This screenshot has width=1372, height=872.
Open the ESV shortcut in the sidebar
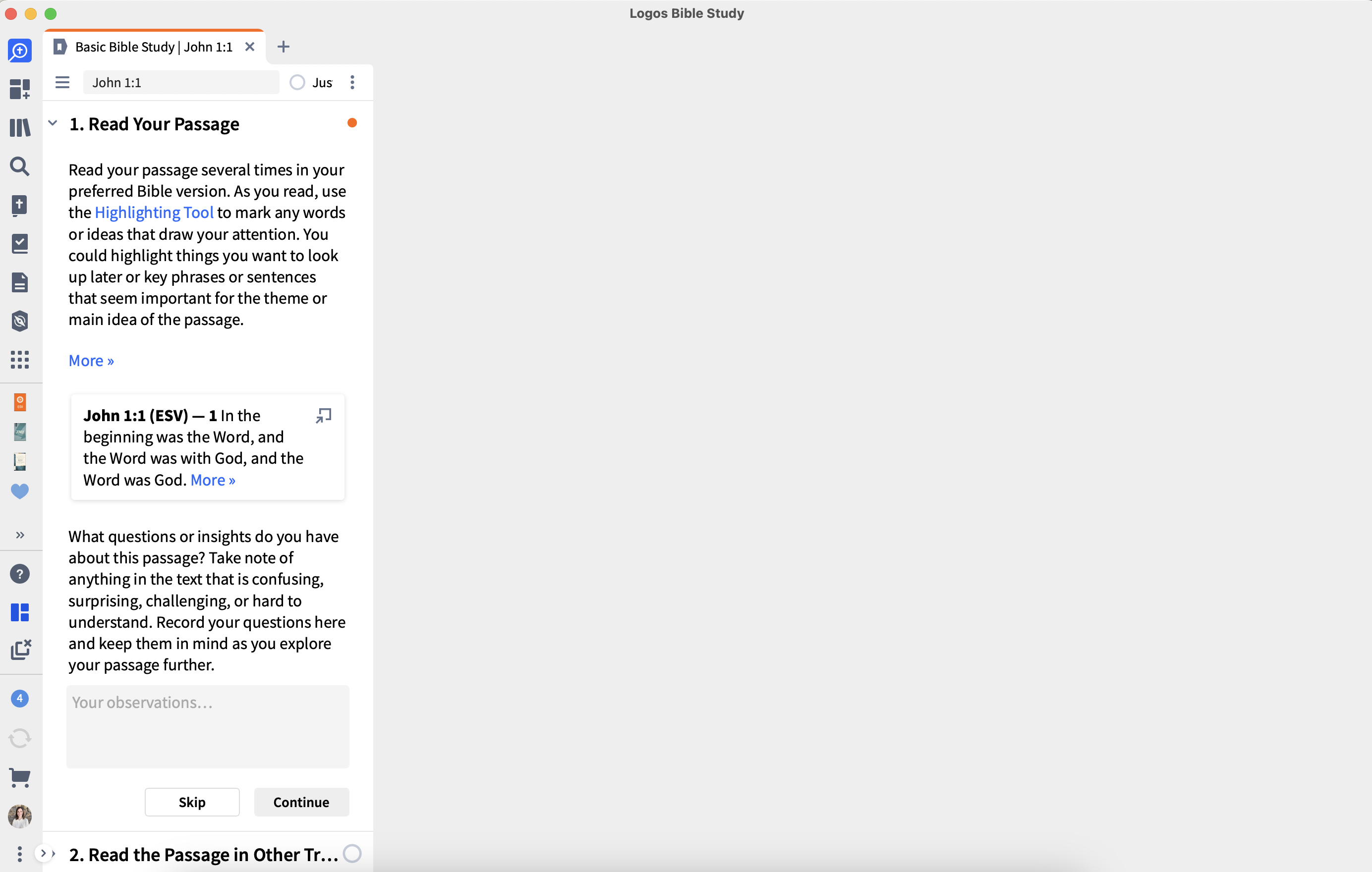(x=20, y=402)
